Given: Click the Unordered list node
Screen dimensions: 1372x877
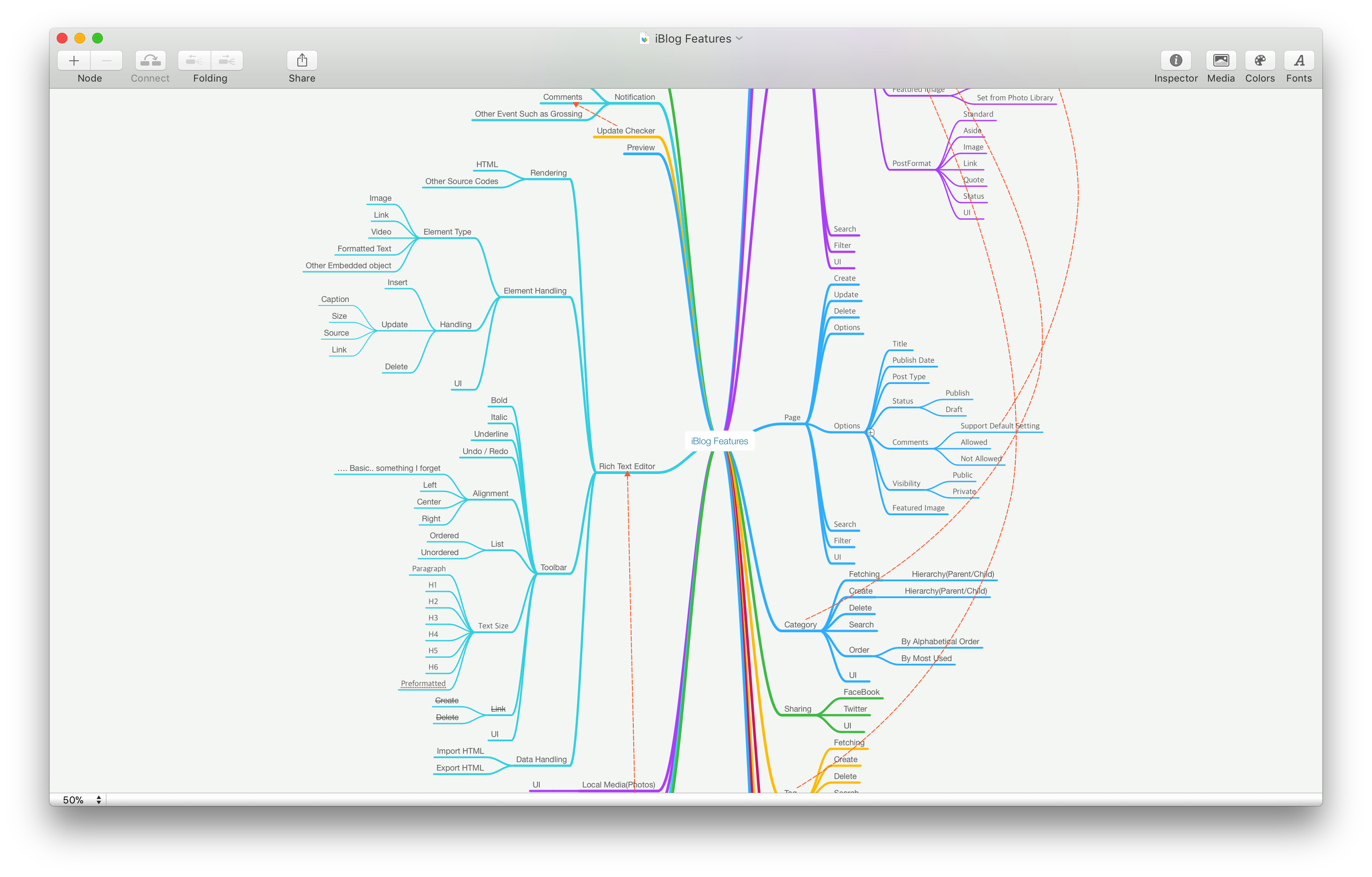Looking at the screenshot, I should pyautogui.click(x=439, y=552).
